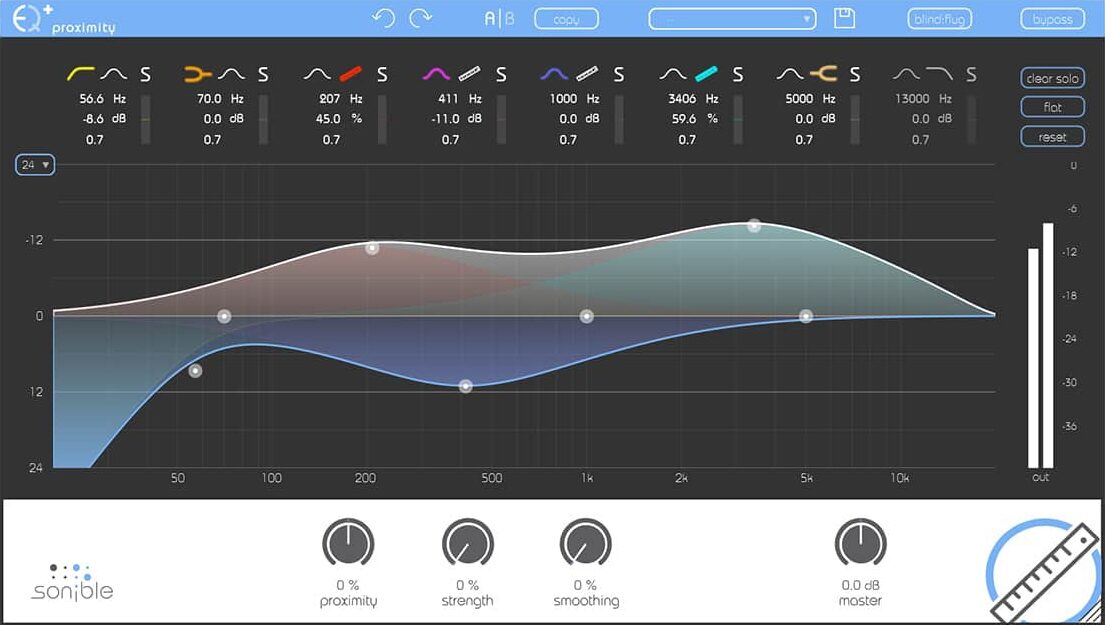Click the strength knob
The width and height of the screenshot is (1105, 625).
468,543
